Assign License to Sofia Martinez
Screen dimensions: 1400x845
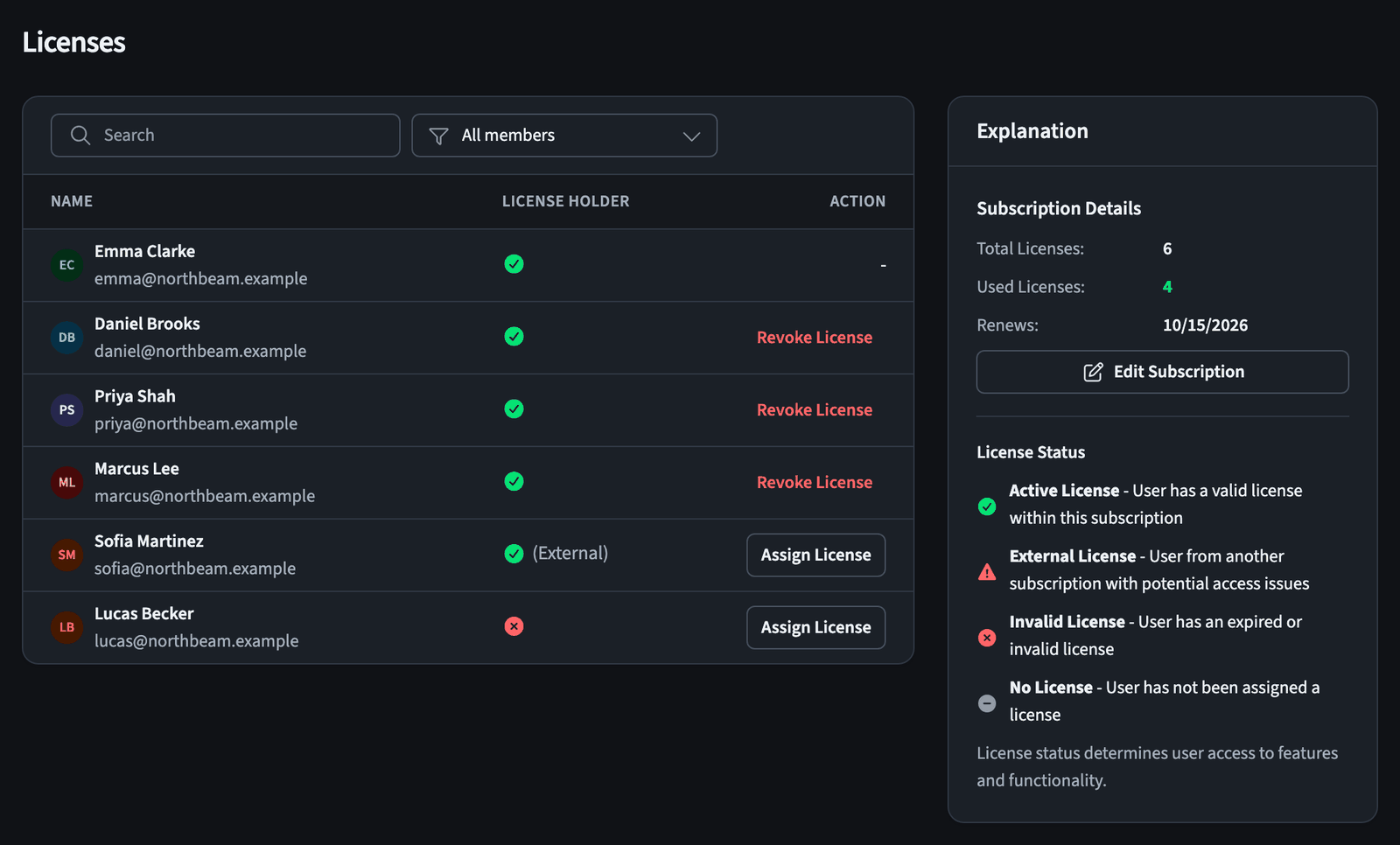[x=816, y=555]
